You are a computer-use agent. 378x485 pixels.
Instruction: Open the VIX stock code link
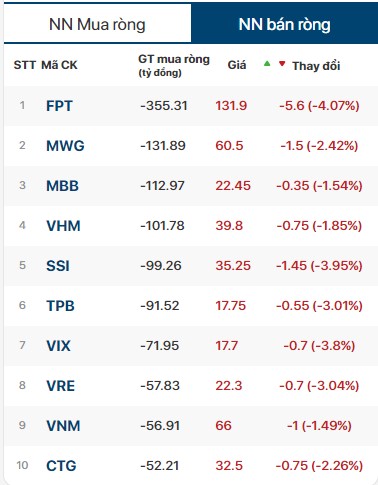click(58, 346)
